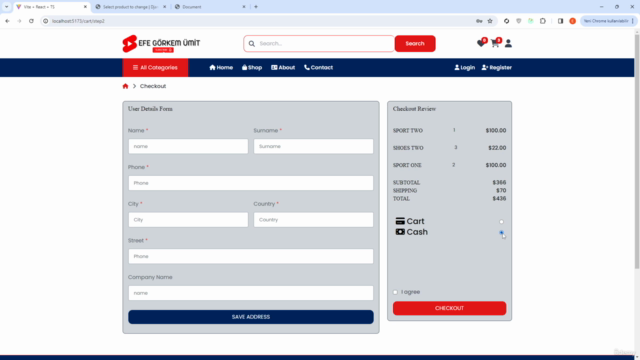The height and width of the screenshot is (360, 640).
Task: Click the Phone input field
Action: (251, 183)
